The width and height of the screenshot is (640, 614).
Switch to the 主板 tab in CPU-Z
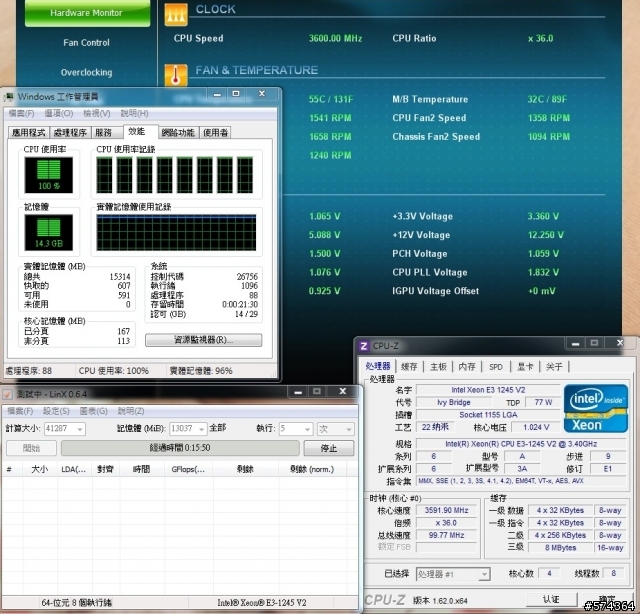[438, 367]
